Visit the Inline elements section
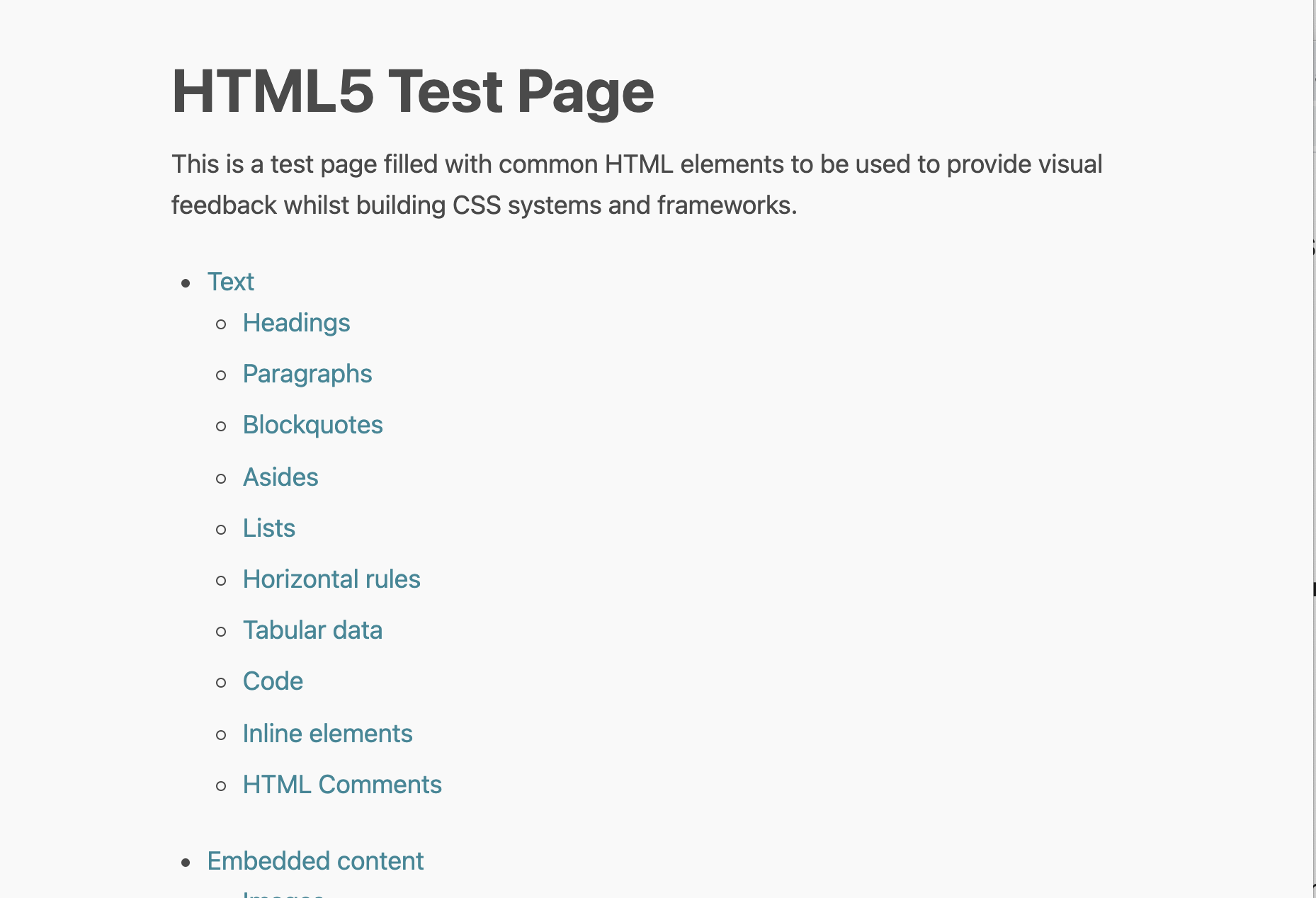 point(327,734)
